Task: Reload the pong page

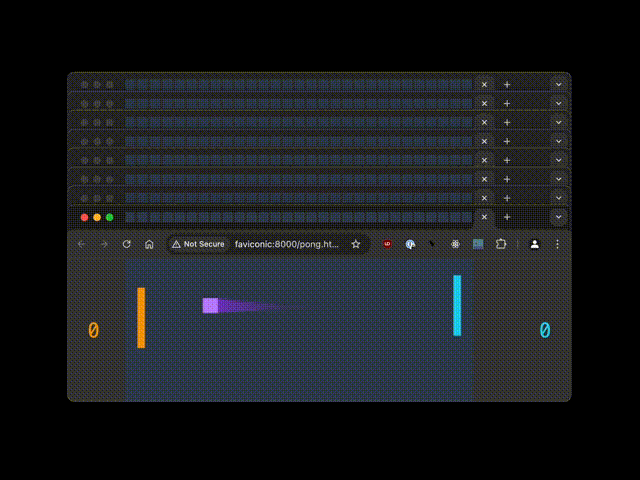Action: 127,244
